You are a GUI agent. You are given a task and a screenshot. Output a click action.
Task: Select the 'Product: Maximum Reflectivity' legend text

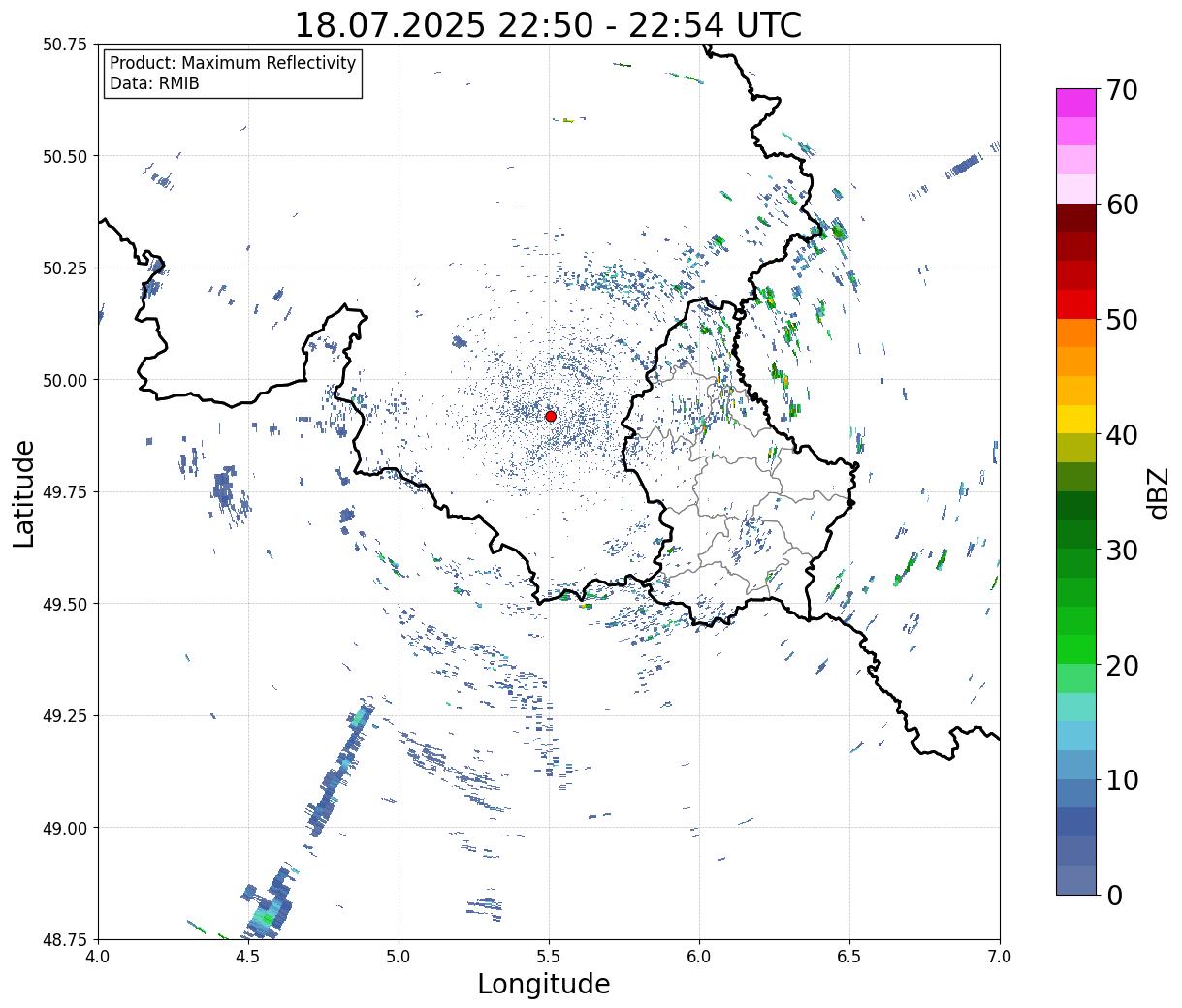(233, 63)
